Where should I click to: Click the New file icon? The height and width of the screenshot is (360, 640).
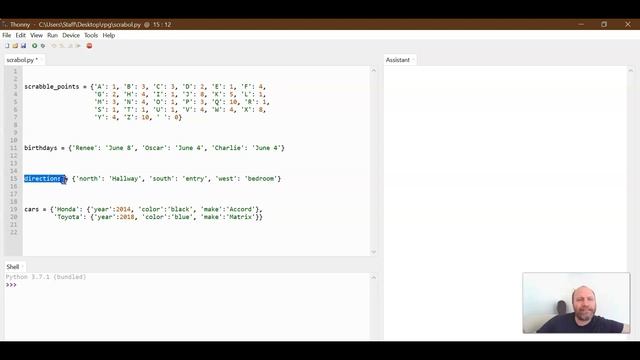pyautogui.click(x=7, y=46)
